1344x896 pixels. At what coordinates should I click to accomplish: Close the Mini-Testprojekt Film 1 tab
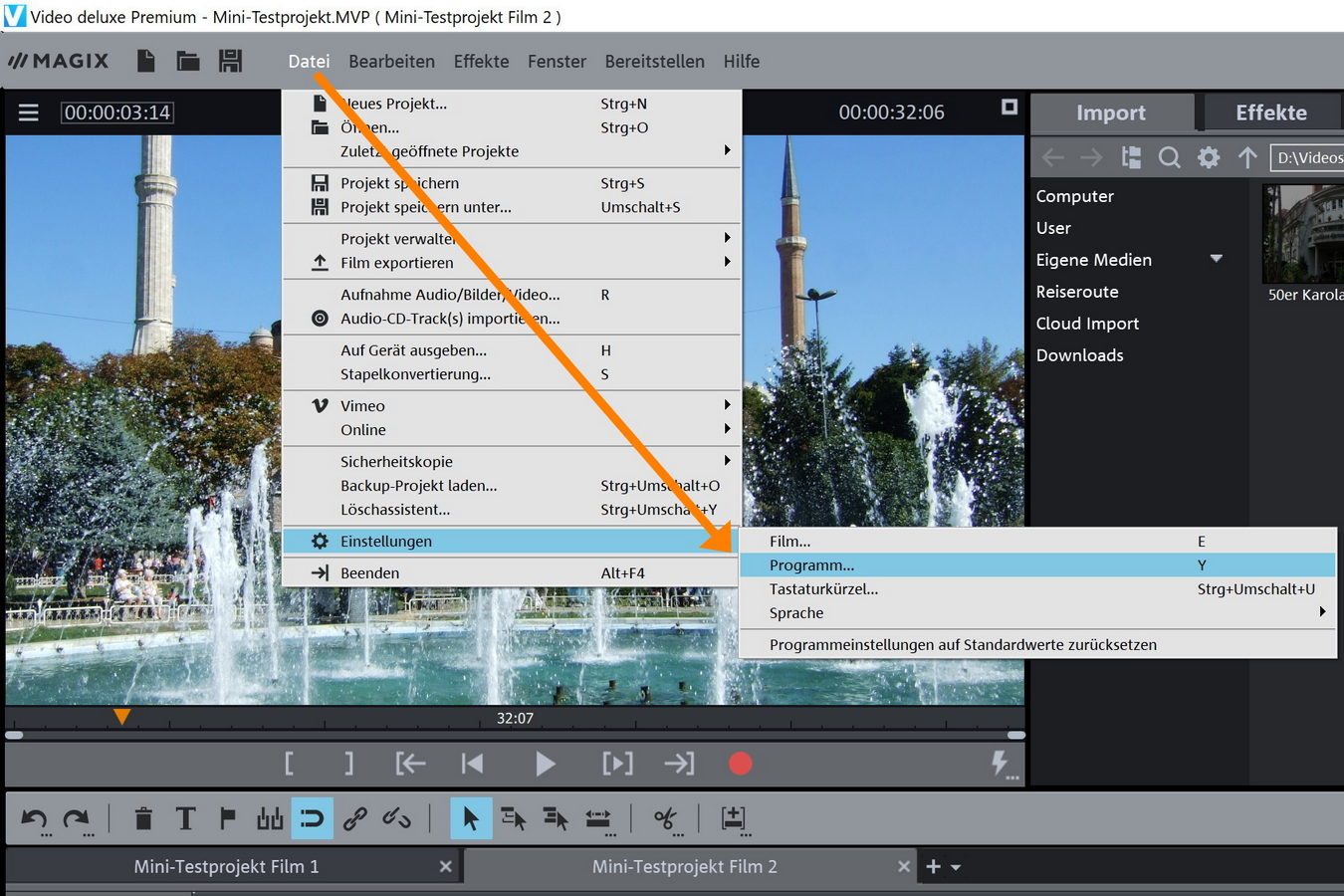click(x=445, y=866)
